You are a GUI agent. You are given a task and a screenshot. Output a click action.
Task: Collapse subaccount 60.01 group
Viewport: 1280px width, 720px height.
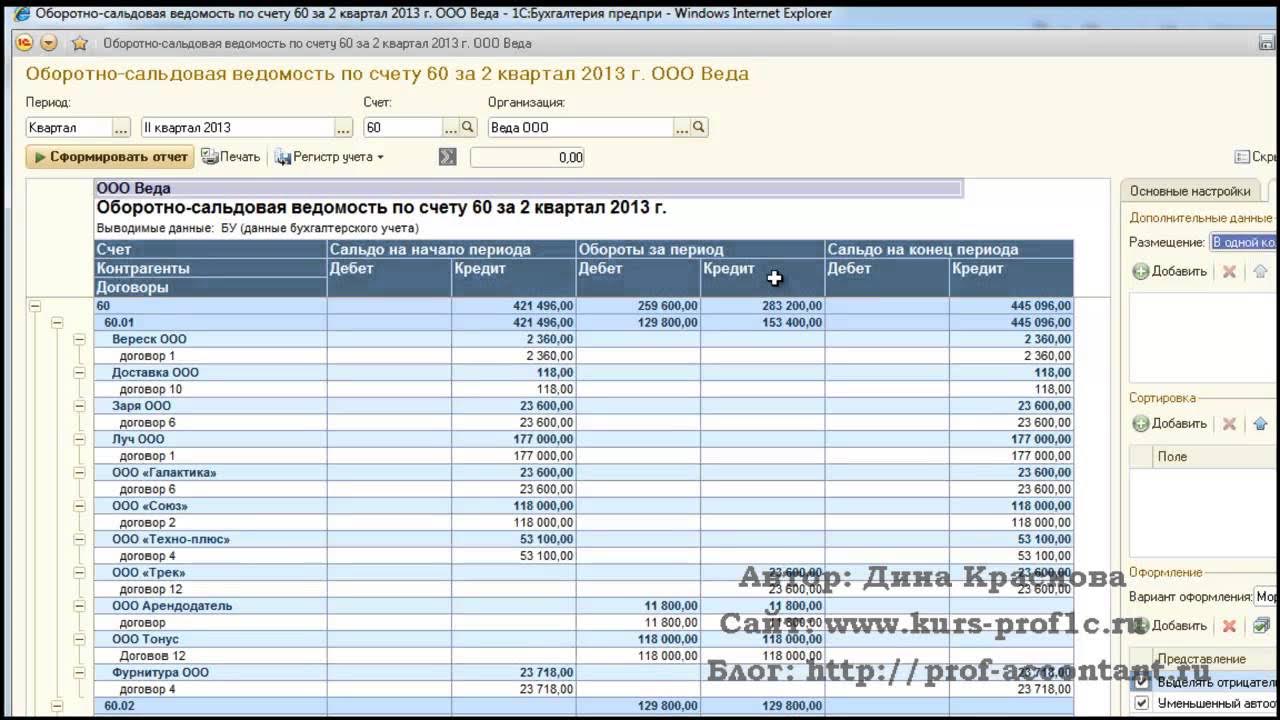[x=56, y=323]
